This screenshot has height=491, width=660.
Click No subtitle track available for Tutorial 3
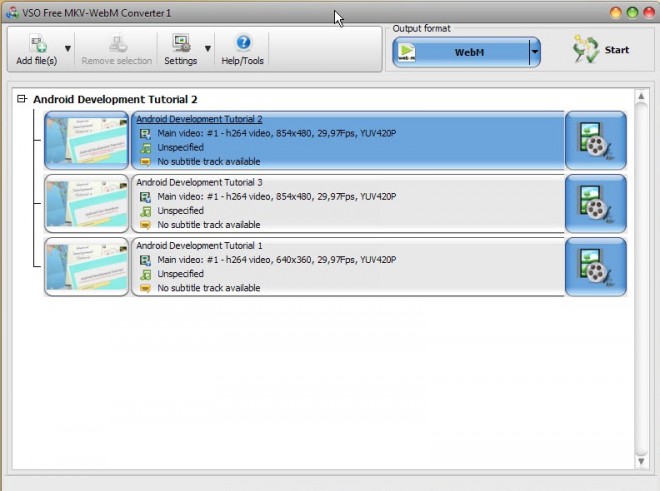(x=209, y=225)
